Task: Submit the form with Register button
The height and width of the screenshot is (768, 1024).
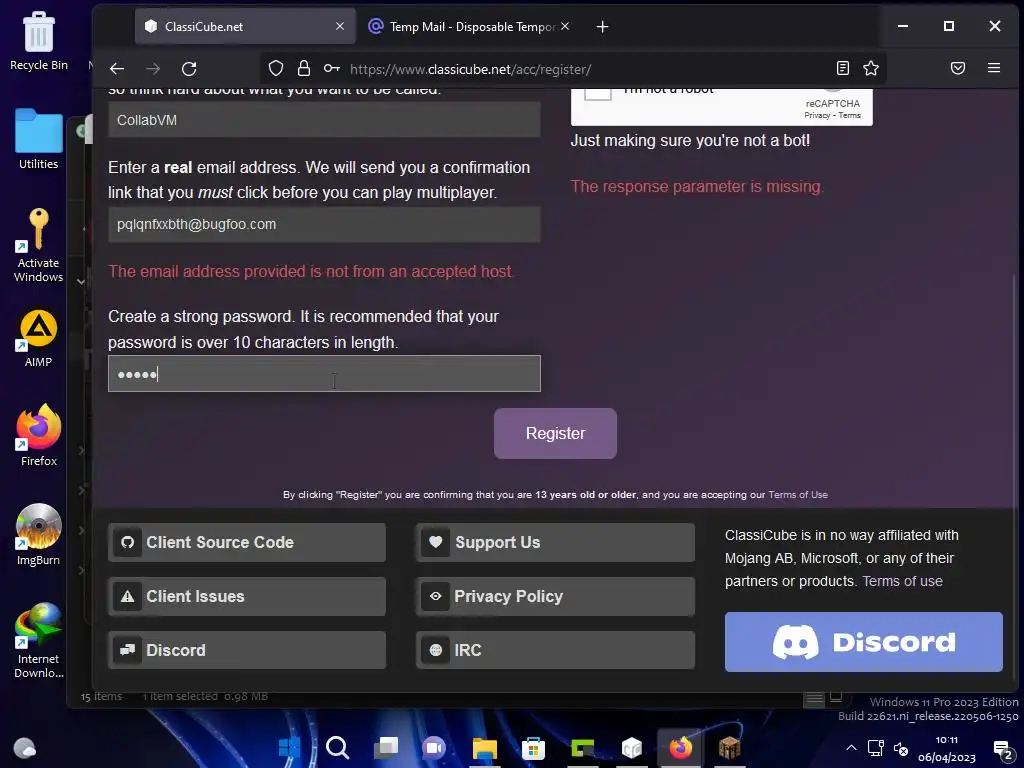Action: (555, 434)
